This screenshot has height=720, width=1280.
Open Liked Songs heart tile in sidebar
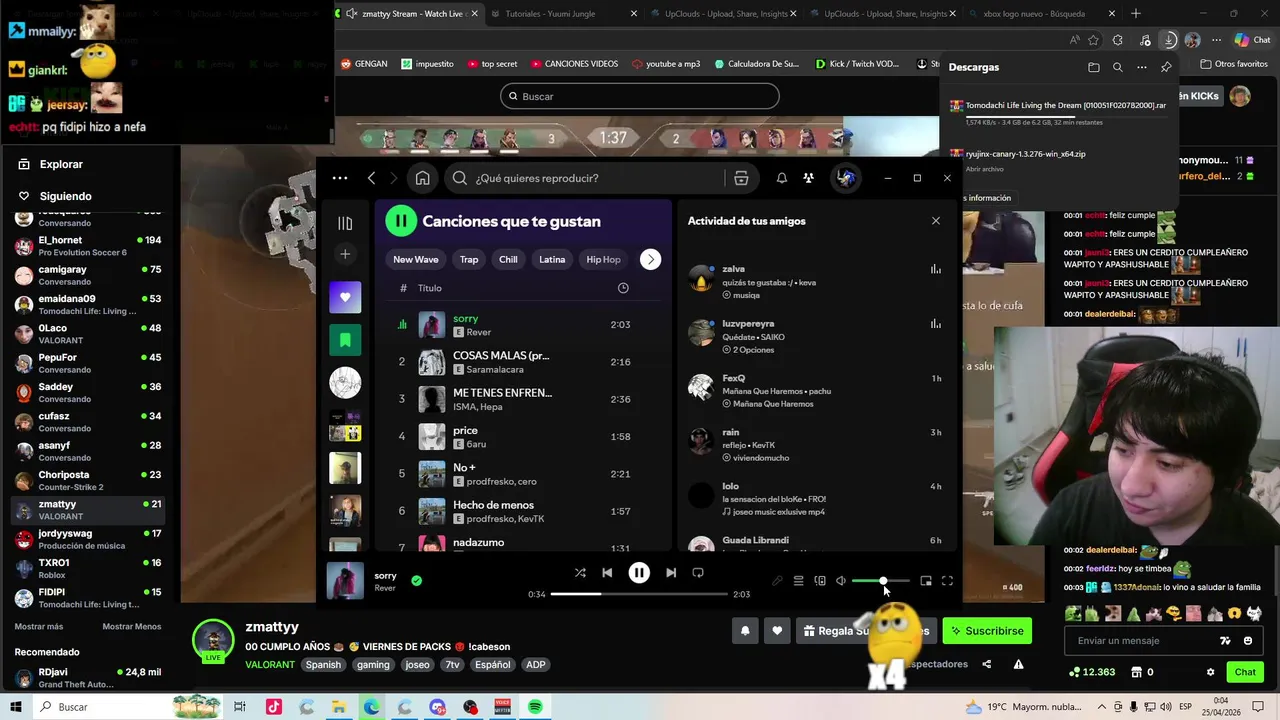tap(345, 297)
